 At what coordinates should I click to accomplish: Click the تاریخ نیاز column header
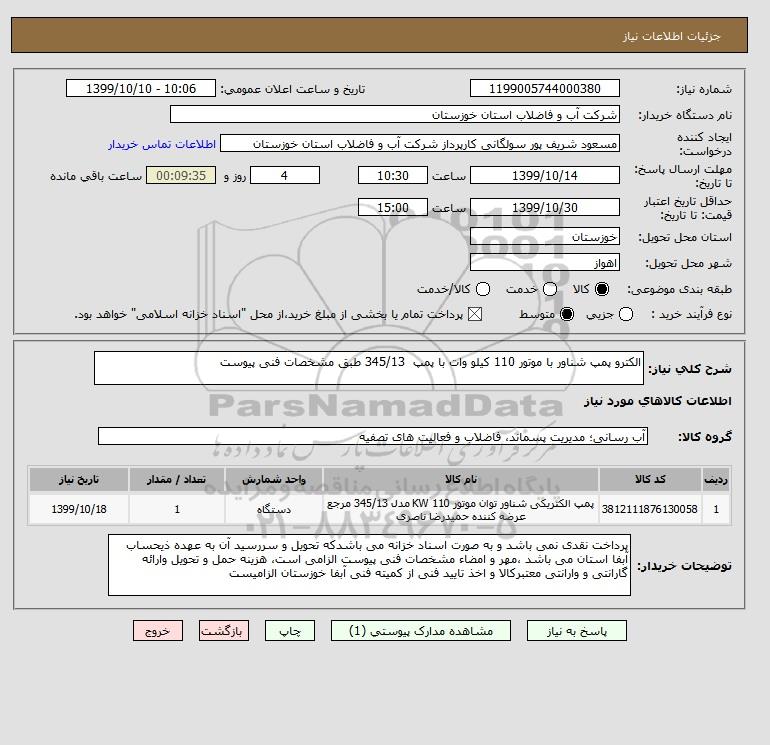[79, 479]
